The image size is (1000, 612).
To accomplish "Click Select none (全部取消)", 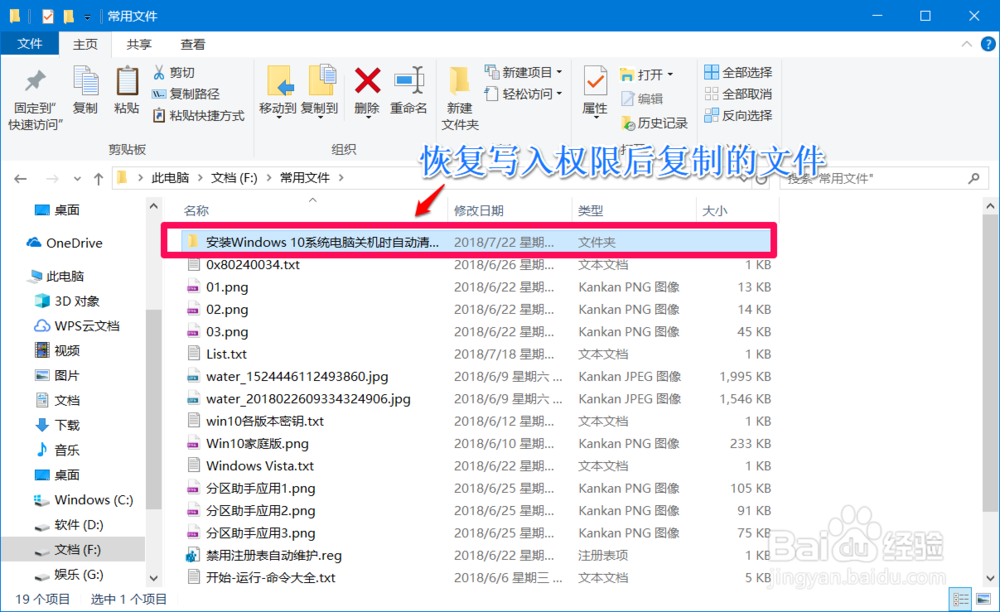I will pyautogui.click(x=738, y=94).
